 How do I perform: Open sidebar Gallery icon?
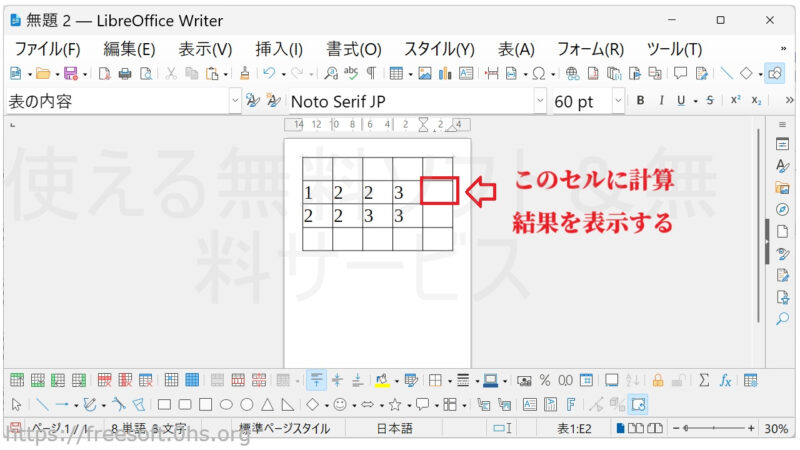[x=782, y=187]
